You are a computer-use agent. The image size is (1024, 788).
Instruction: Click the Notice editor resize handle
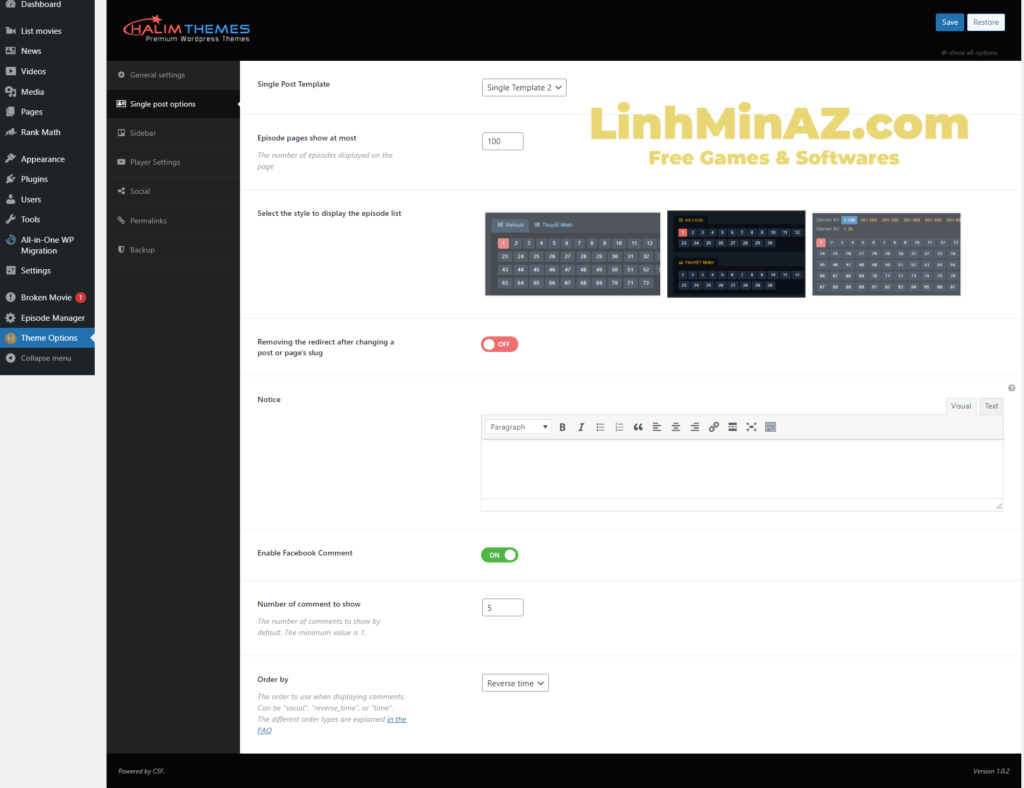click(x=999, y=506)
